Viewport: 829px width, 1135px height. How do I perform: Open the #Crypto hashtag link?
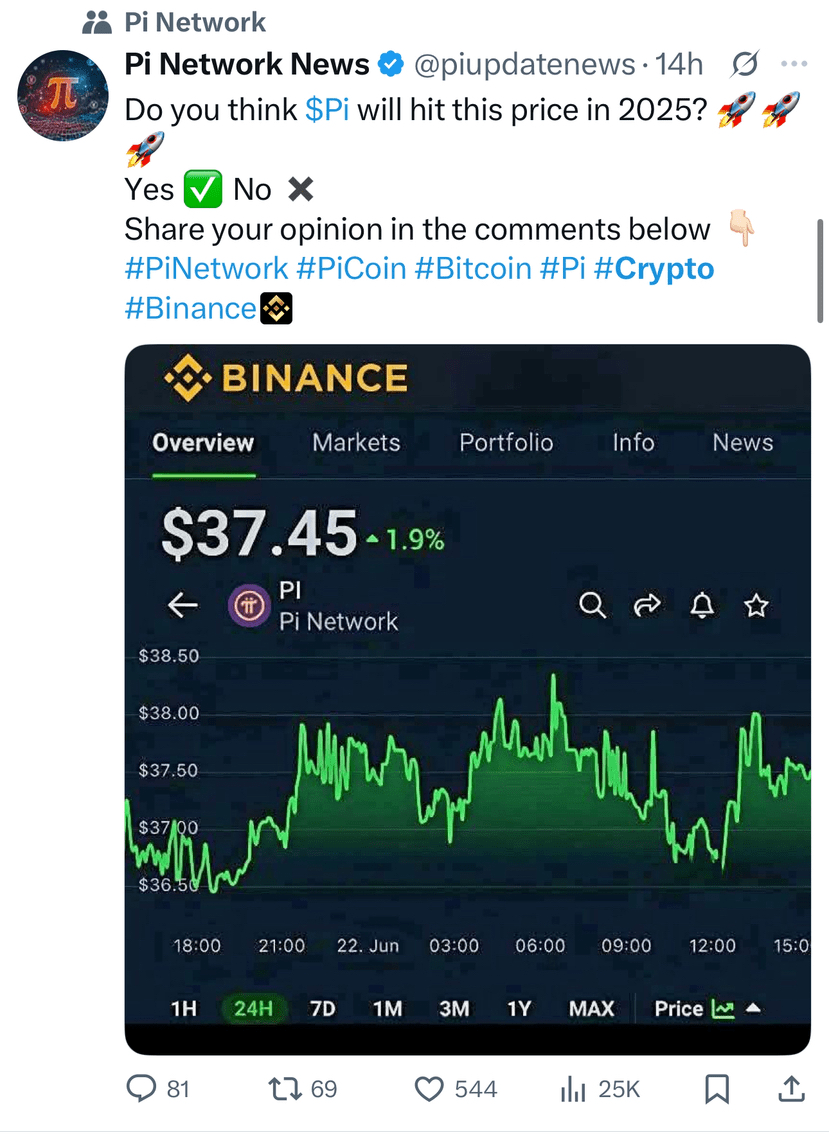coord(654,269)
